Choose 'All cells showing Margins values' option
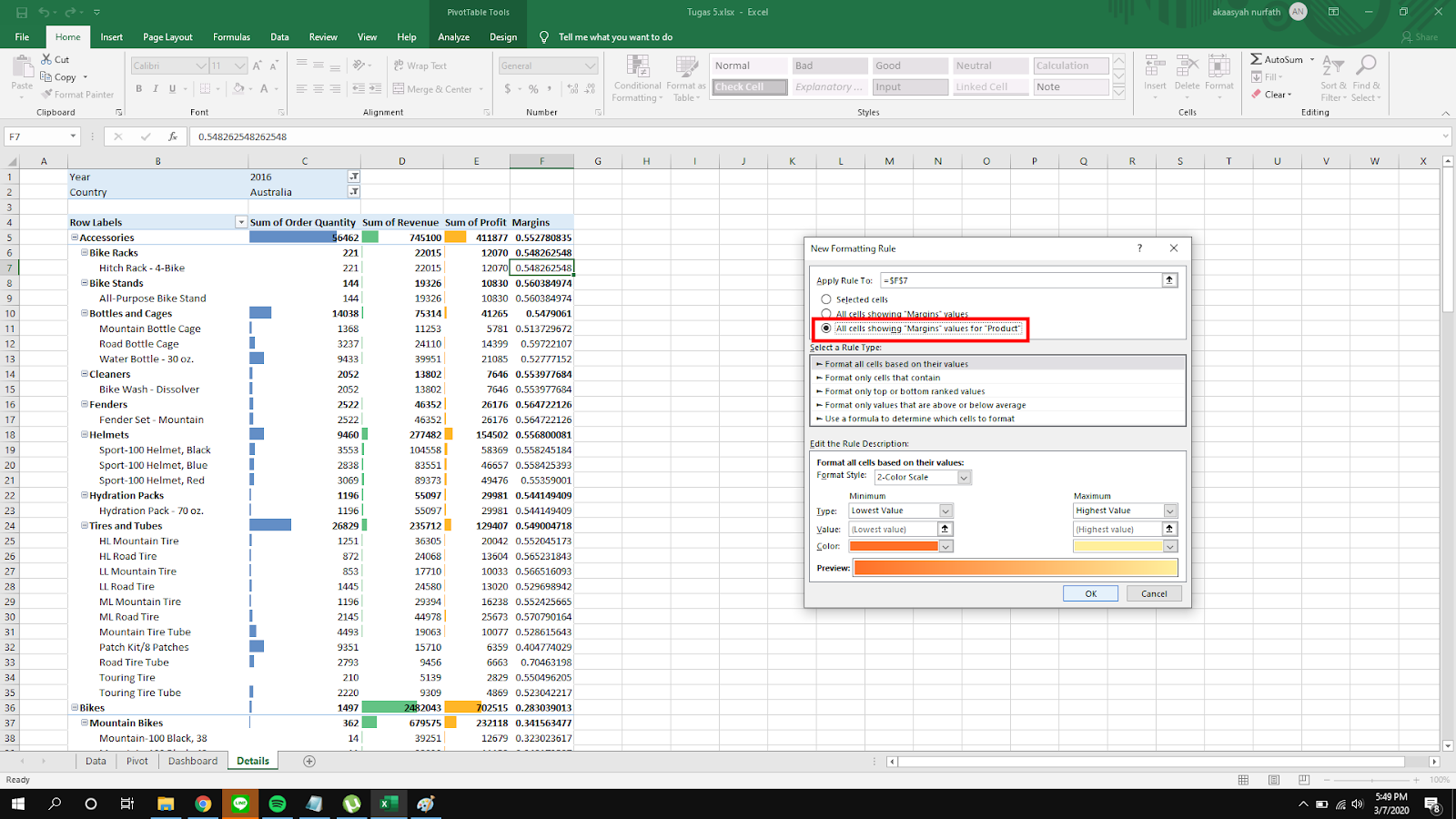Image resolution: width=1456 pixels, height=819 pixels. click(826, 314)
